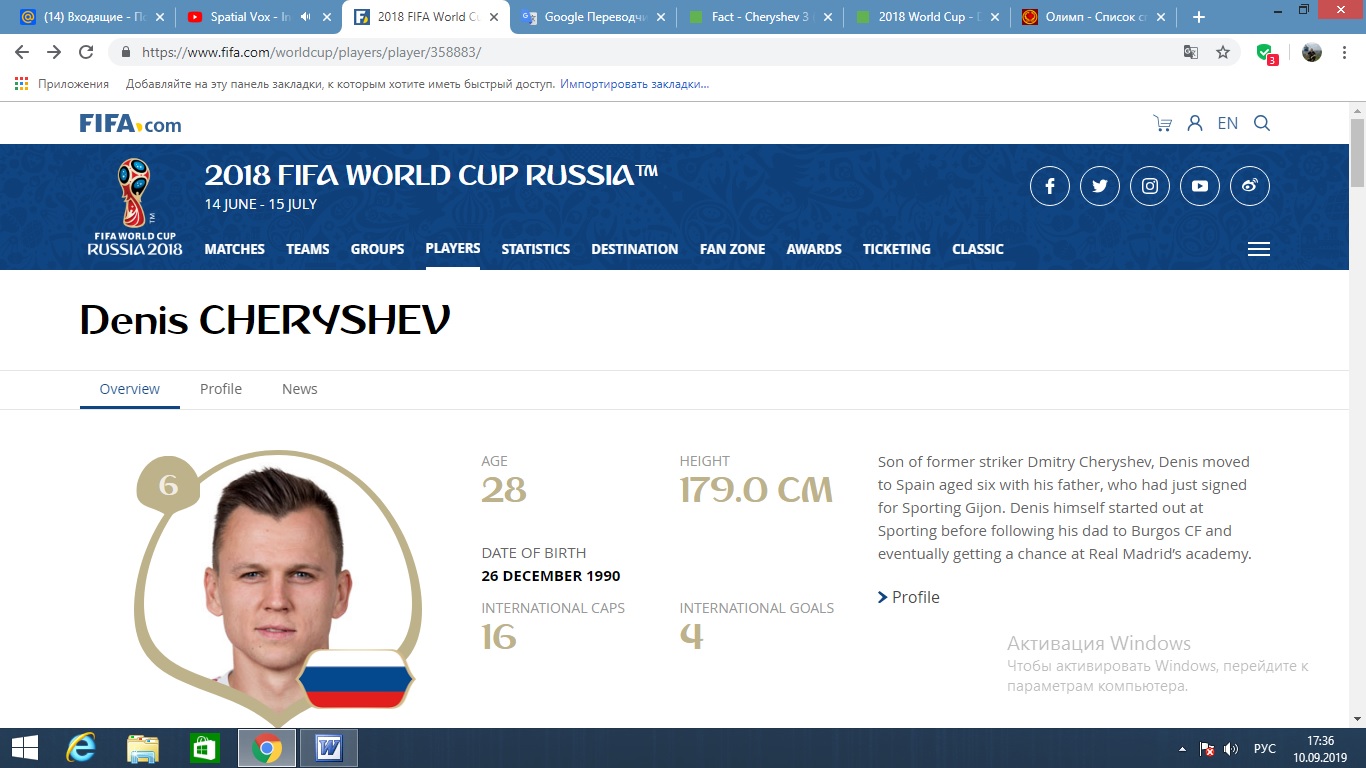This screenshot has height=768, width=1366.
Task: Click the translate page icon in address bar
Action: tap(1191, 52)
